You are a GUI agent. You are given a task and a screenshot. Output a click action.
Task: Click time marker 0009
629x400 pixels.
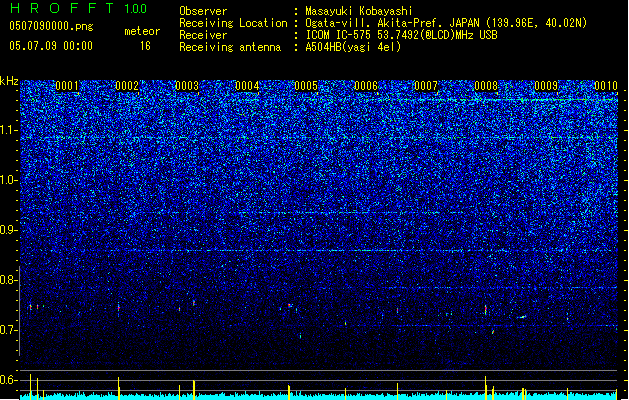[546, 86]
